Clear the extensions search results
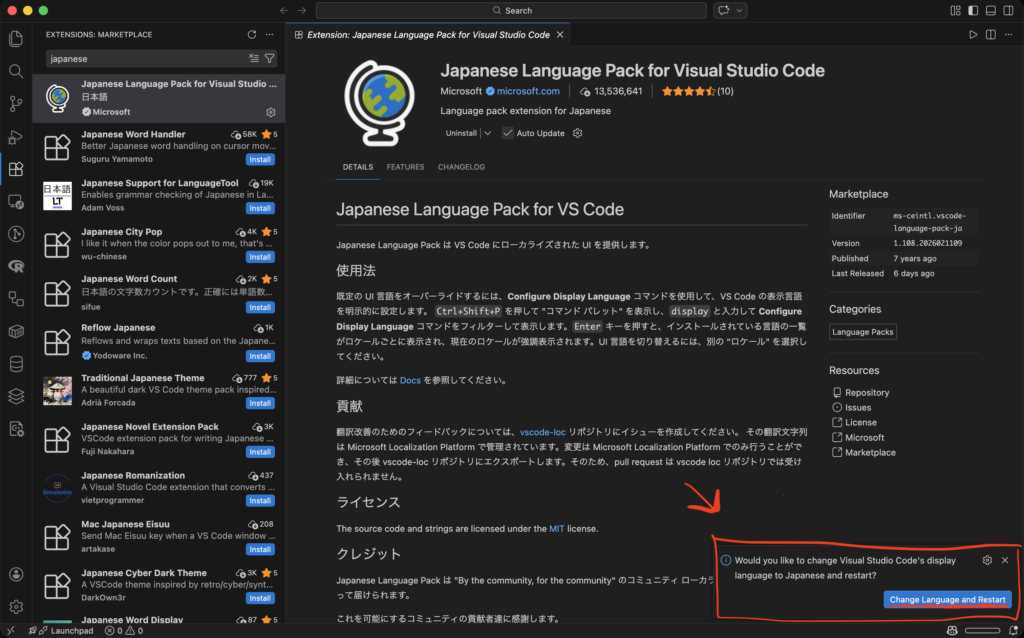Image resolution: width=1024 pixels, height=638 pixels. (x=254, y=58)
